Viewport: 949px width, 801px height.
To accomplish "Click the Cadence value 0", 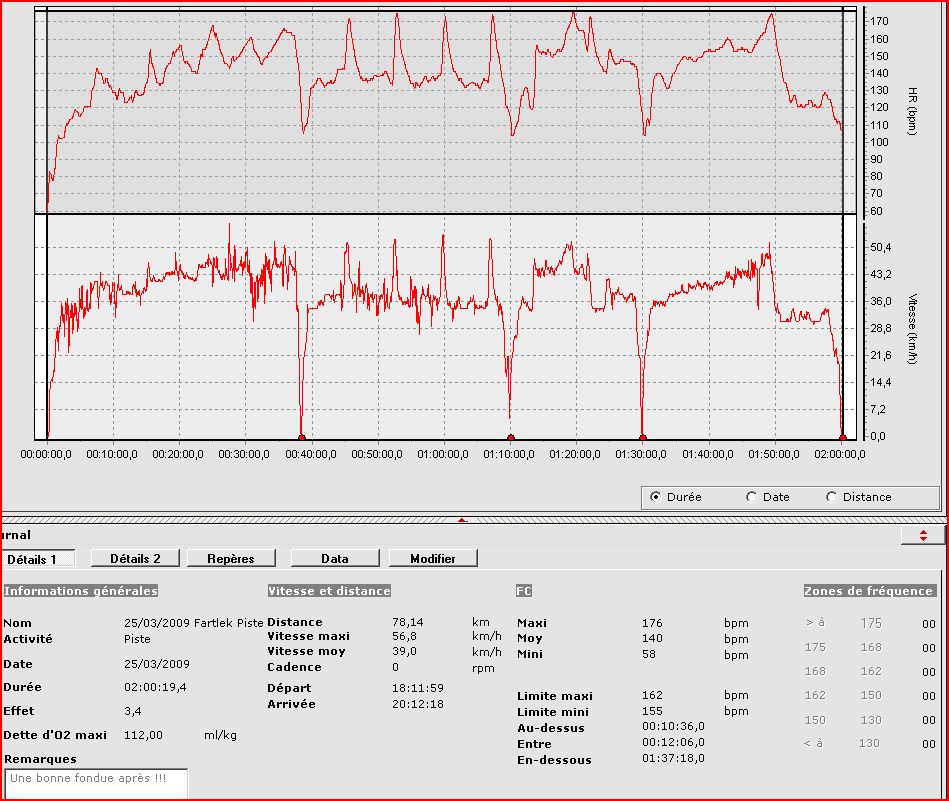I will [x=395, y=667].
